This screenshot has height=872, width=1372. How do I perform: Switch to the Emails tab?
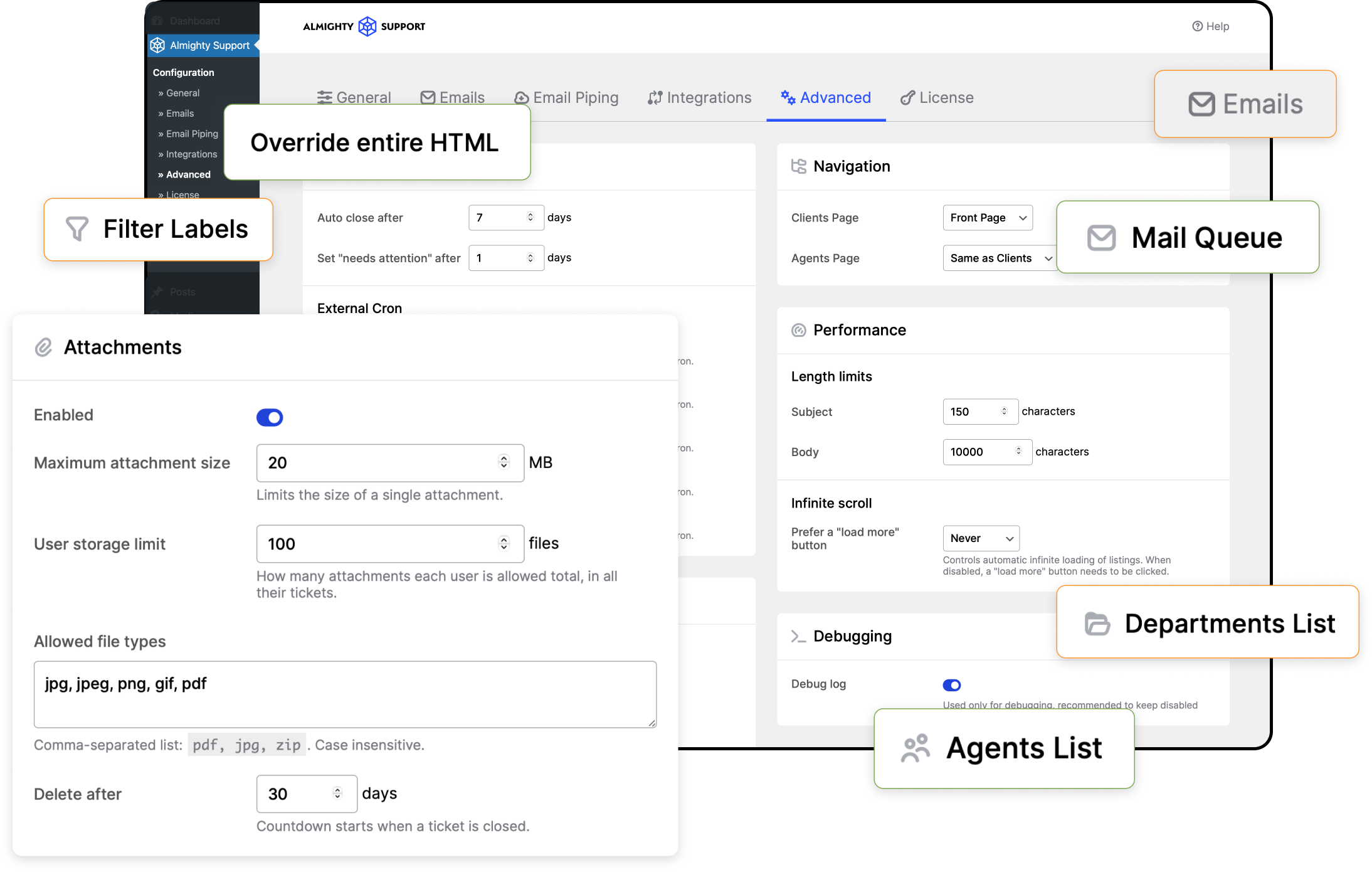(x=453, y=98)
